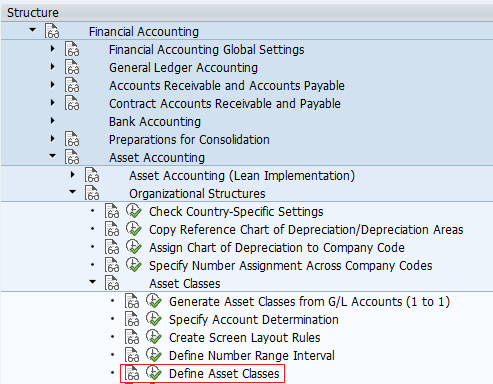This screenshot has width=493, height=384.
Task: Open documentation icon for Copy Reference Chart of Depreciation
Action: point(112,229)
